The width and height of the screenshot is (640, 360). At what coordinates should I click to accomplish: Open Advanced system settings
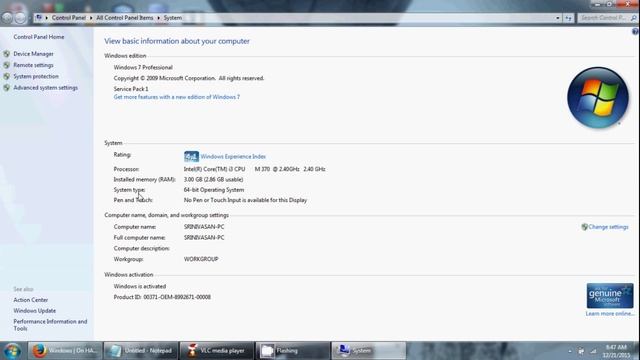[x=45, y=88]
